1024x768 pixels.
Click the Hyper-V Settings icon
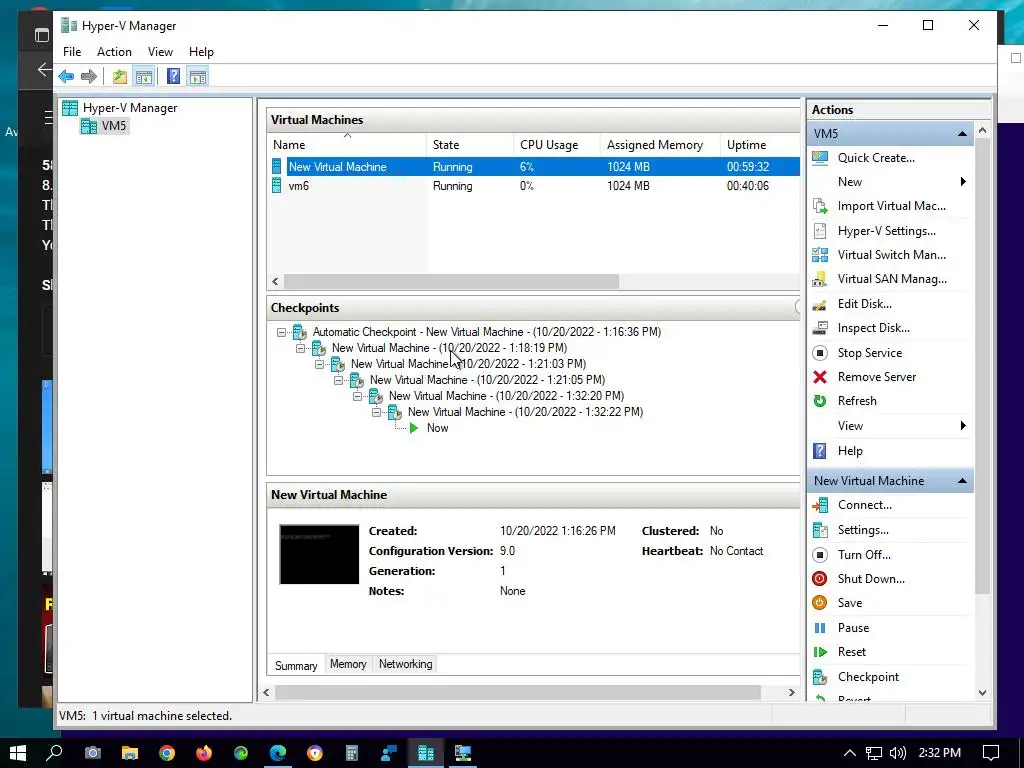tap(820, 231)
